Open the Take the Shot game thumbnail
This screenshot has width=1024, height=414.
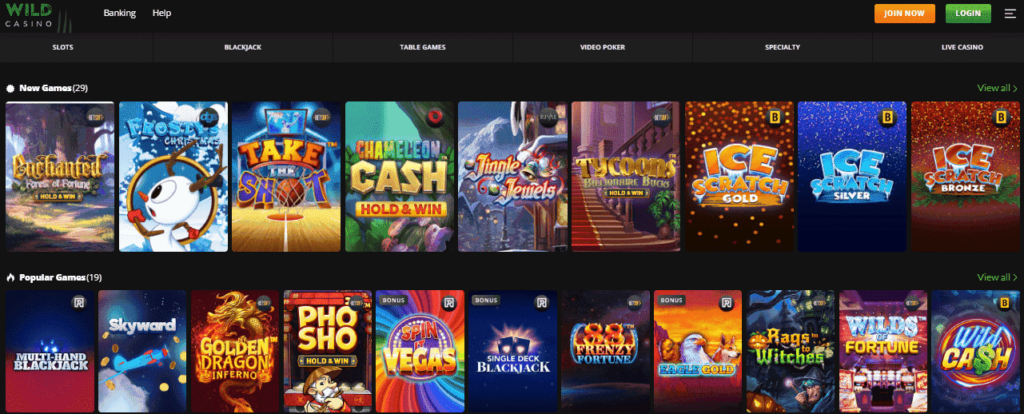[286, 176]
